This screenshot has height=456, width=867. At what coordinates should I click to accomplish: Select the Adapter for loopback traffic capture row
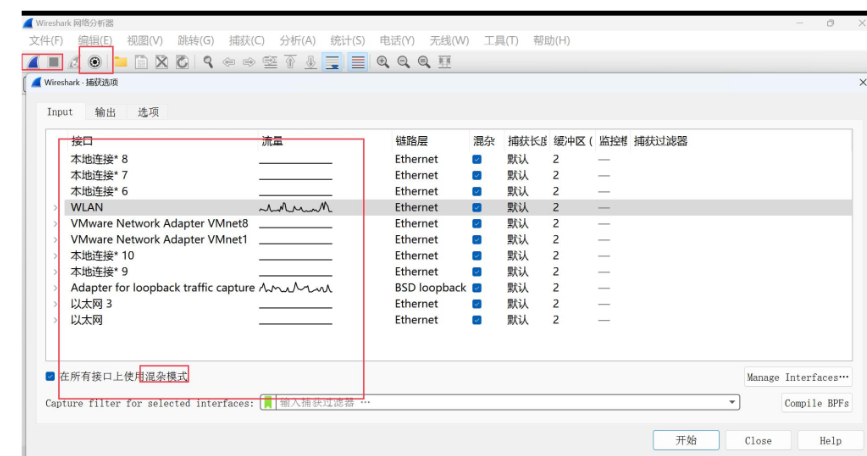pos(162,288)
